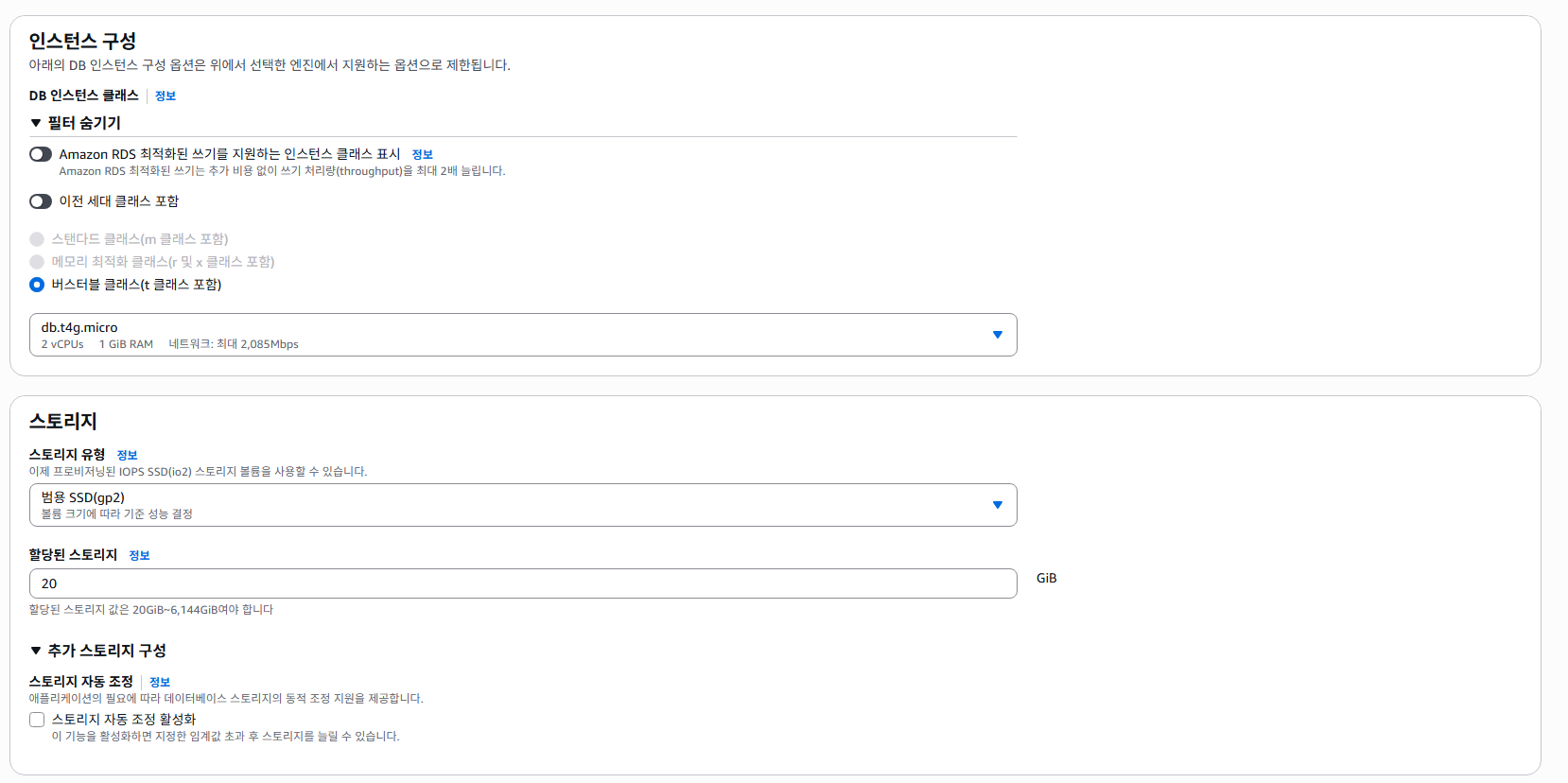1568x783 pixels.
Task: Pick the 메모리 최적화 클래스 radio option
Action: click(x=37, y=262)
